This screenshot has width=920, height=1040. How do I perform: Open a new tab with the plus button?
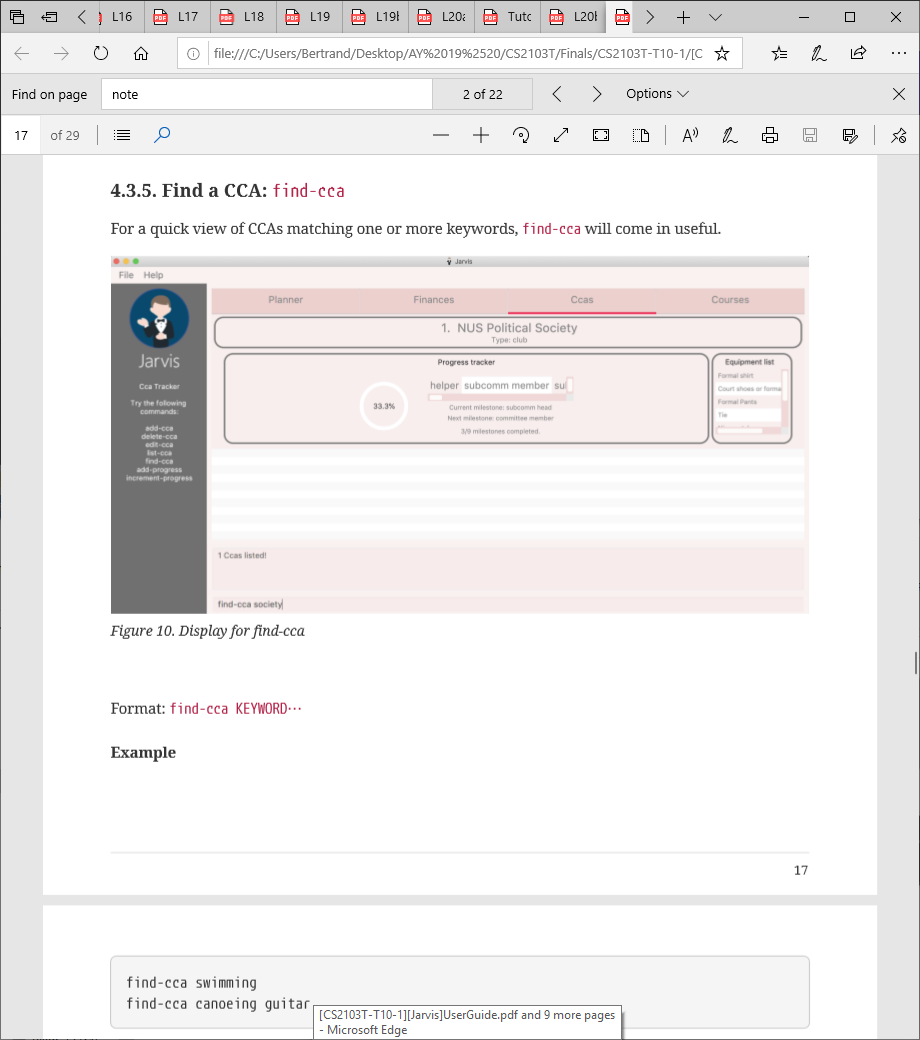(x=683, y=17)
